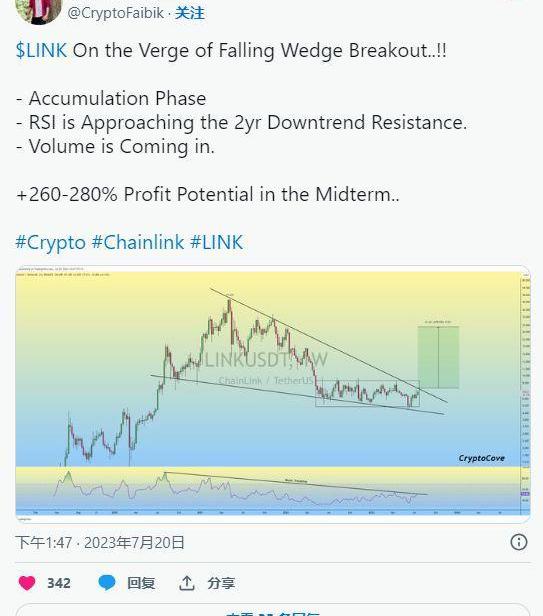Screen dimensions: 543x616
Task: Click the RSI indicator panel in chart
Action: (x=268, y=490)
